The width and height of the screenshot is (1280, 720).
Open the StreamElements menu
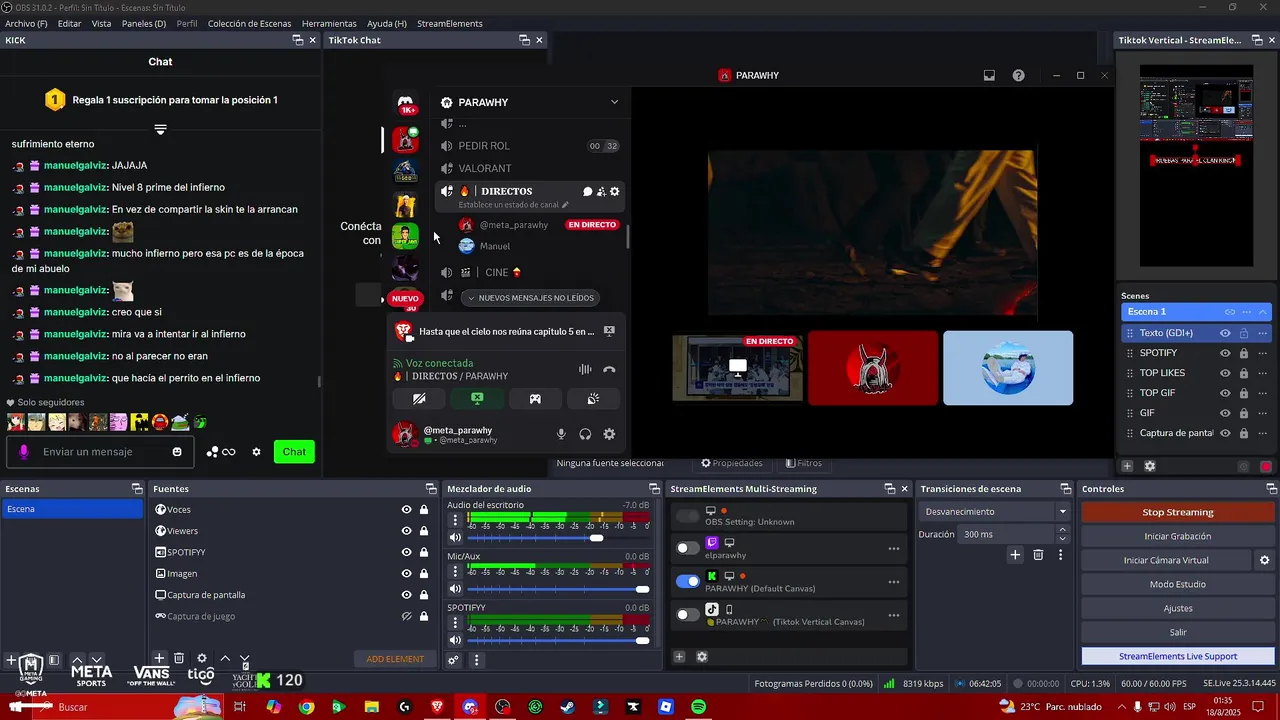point(450,23)
